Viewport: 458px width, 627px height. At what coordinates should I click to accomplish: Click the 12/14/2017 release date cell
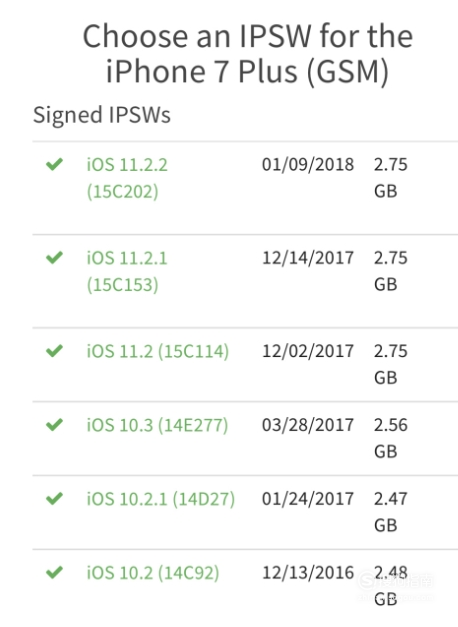click(x=308, y=258)
